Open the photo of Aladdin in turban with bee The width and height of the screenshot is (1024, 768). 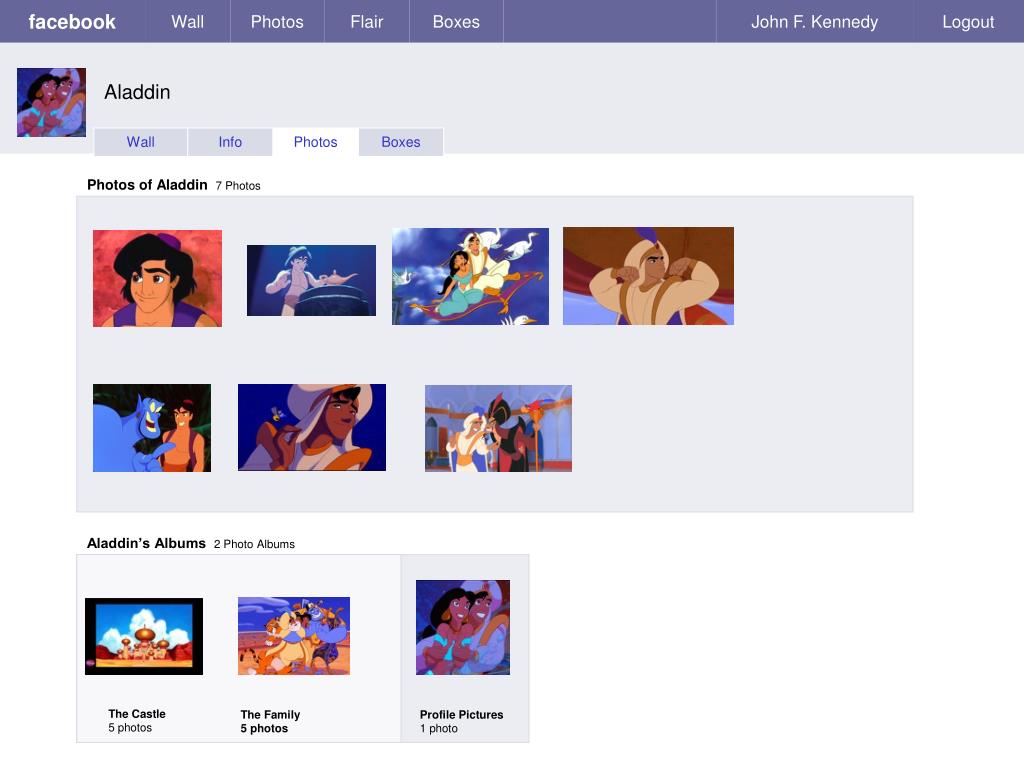point(312,427)
